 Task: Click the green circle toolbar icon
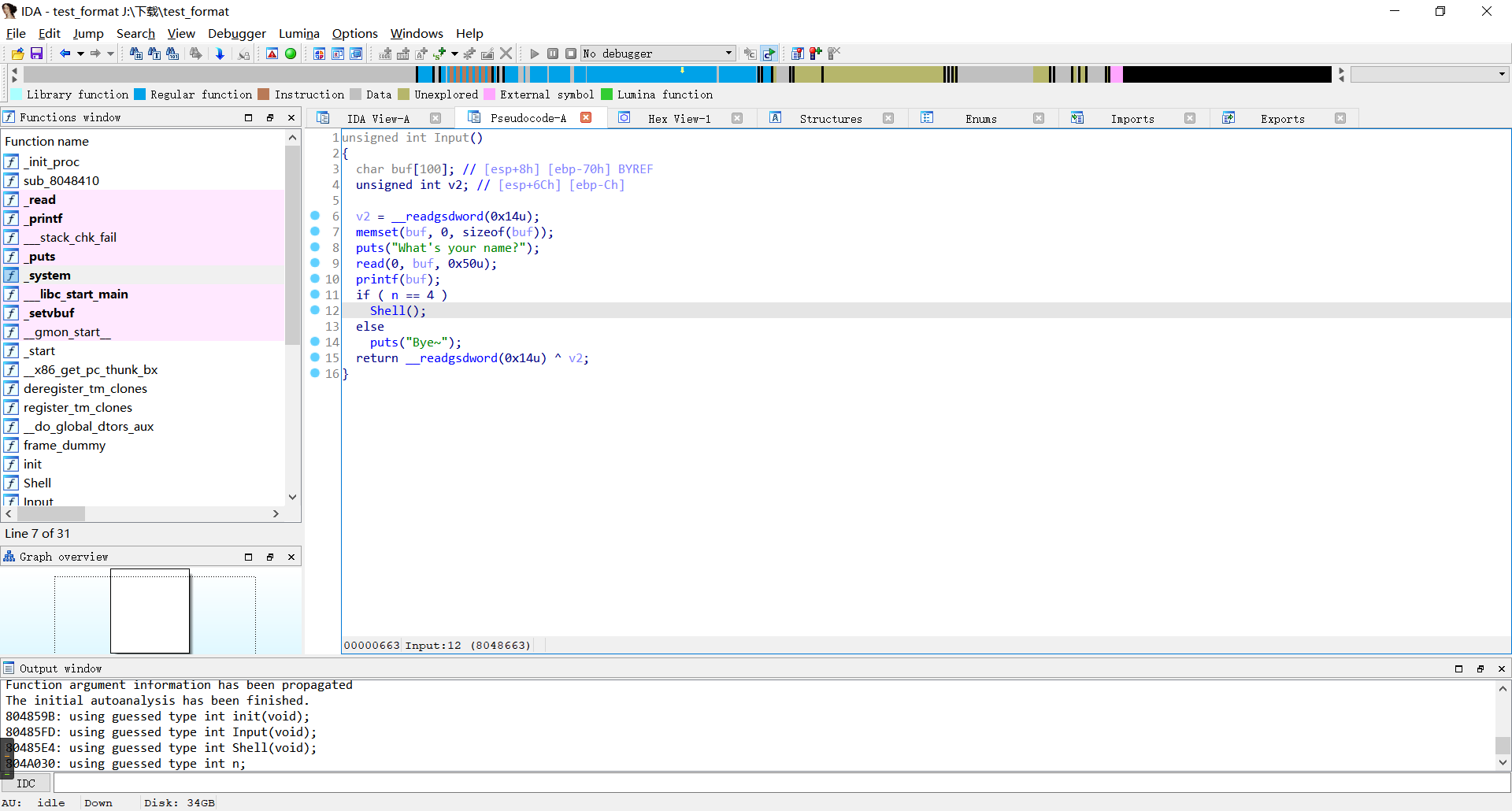point(291,54)
